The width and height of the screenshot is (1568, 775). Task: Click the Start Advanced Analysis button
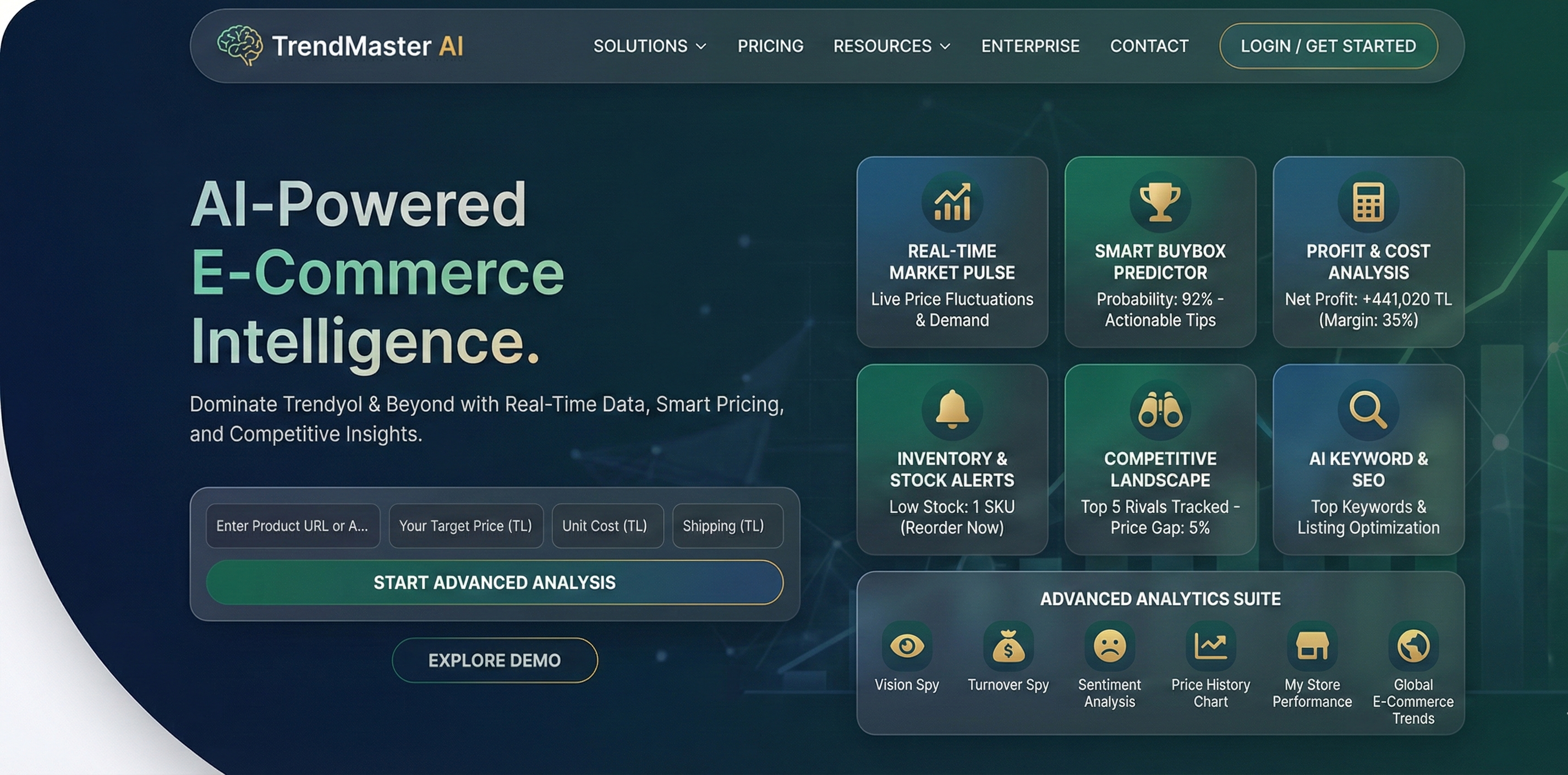tap(494, 582)
